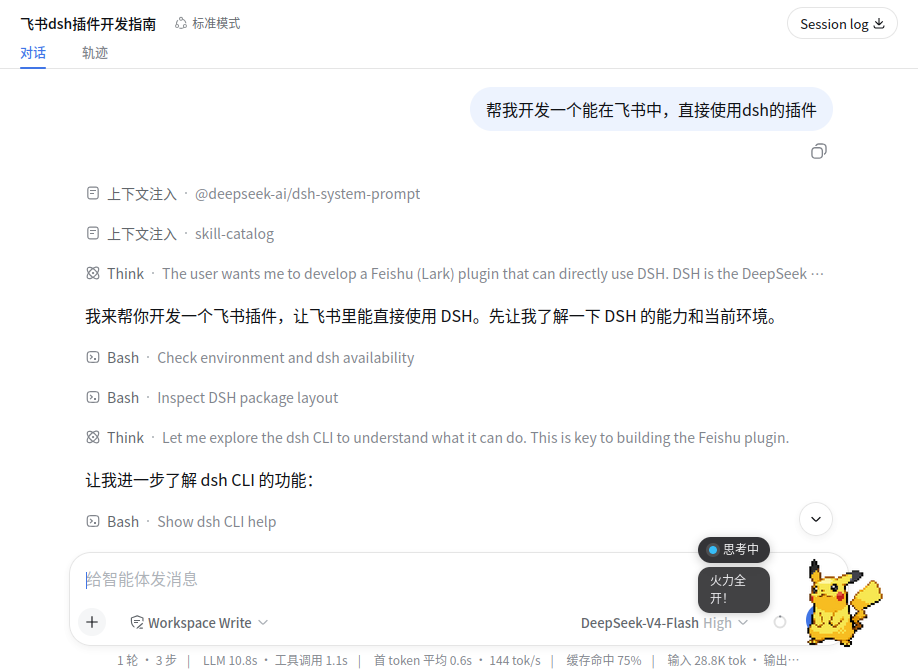Click the 首 token 平均 0.6s status entry
The image size is (918, 670).
pyautogui.click(x=423, y=661)
